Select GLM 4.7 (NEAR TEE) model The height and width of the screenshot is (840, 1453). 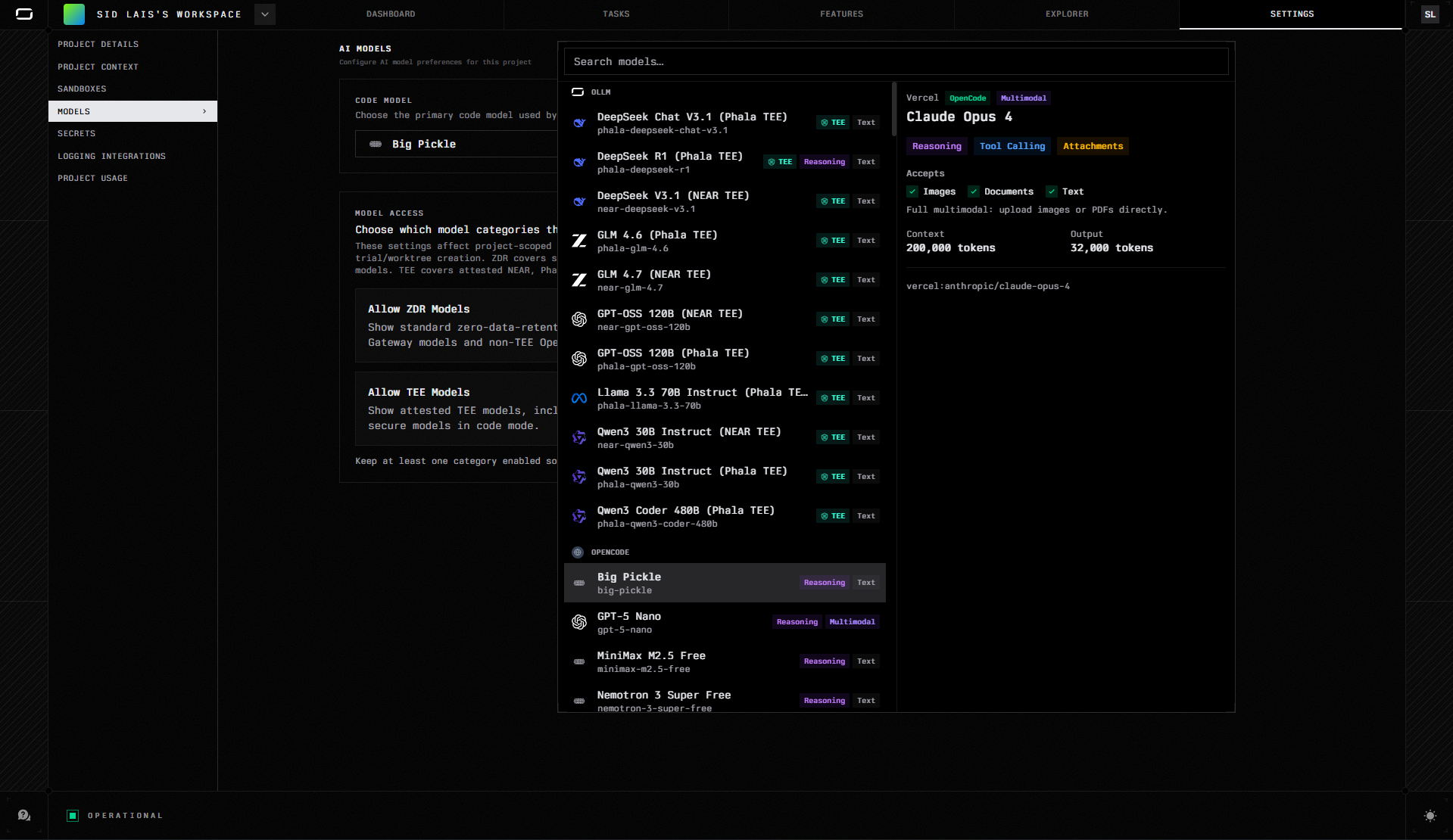point(725,280)
